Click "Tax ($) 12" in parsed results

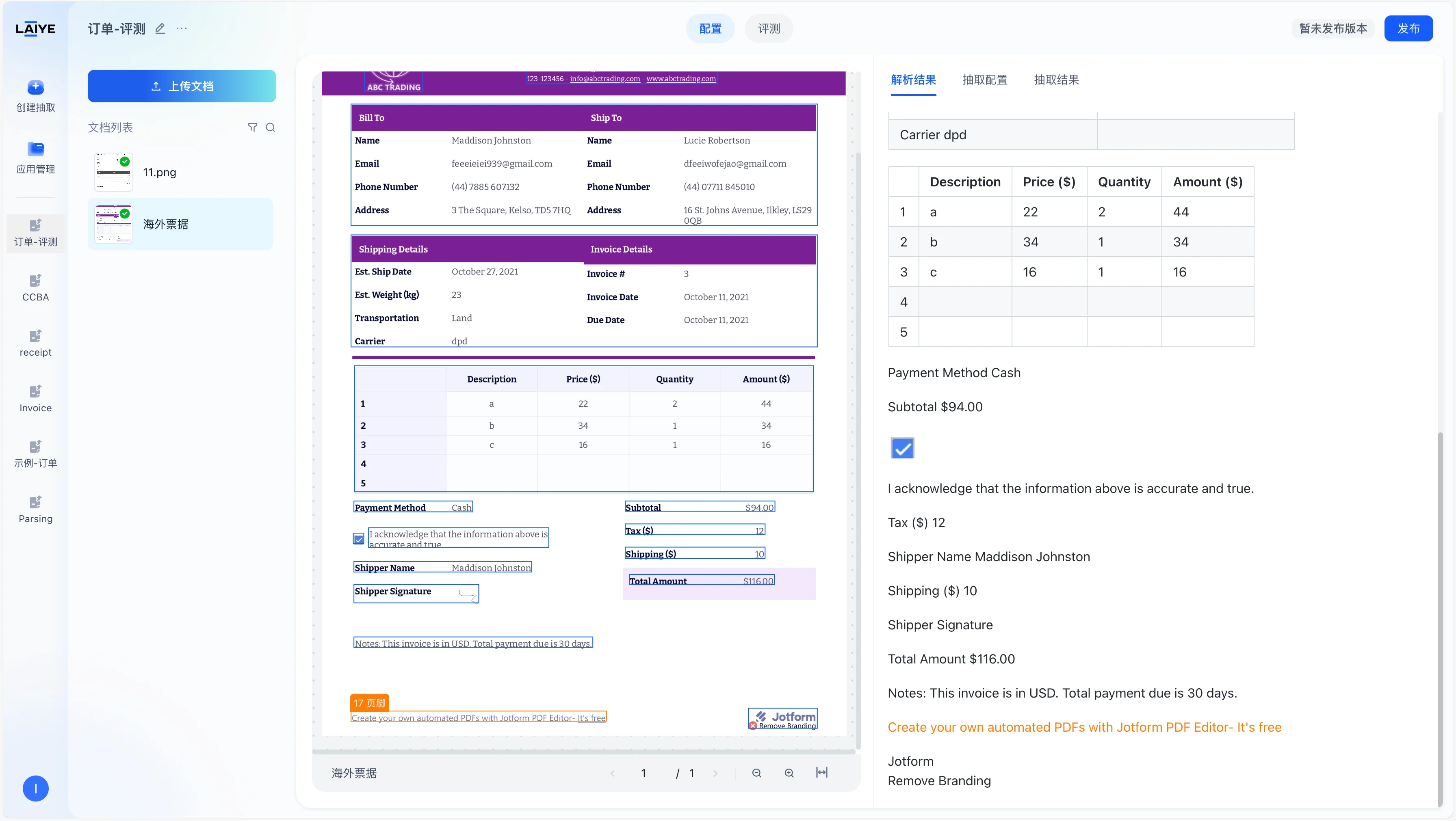tap(916, 523)
